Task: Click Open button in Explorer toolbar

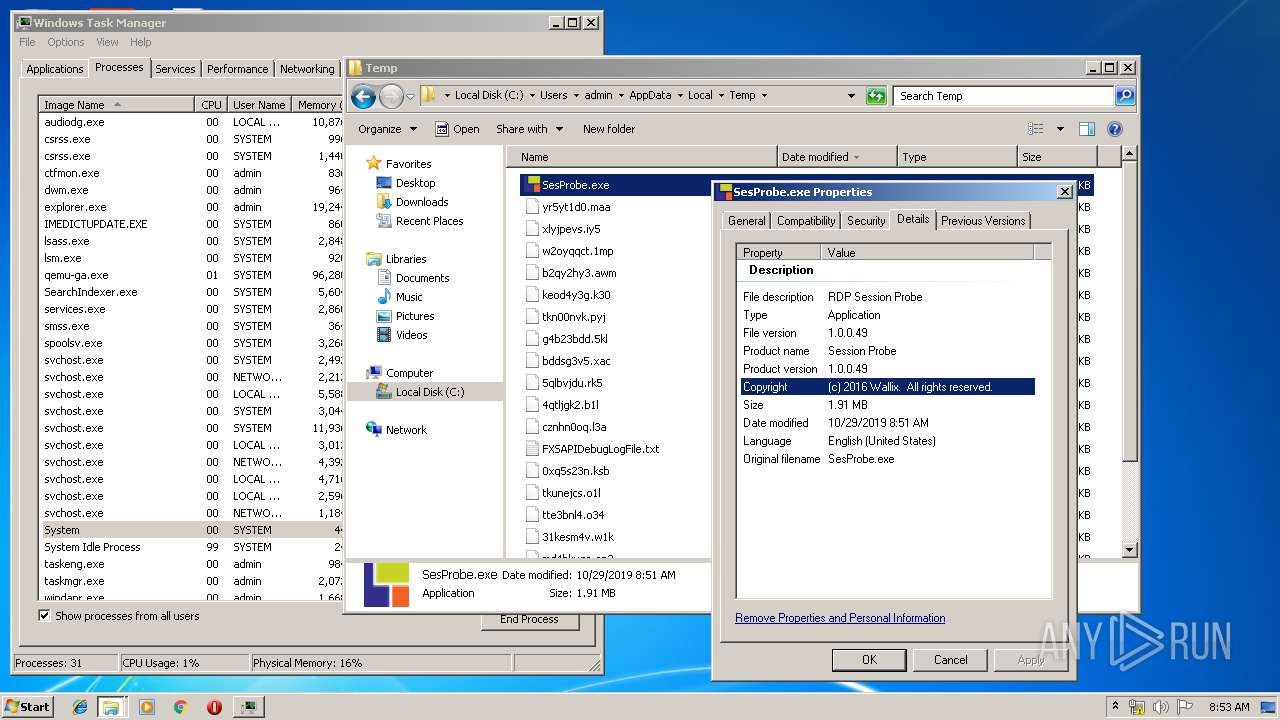Action: pyautogui.click(x=457, y=129)
